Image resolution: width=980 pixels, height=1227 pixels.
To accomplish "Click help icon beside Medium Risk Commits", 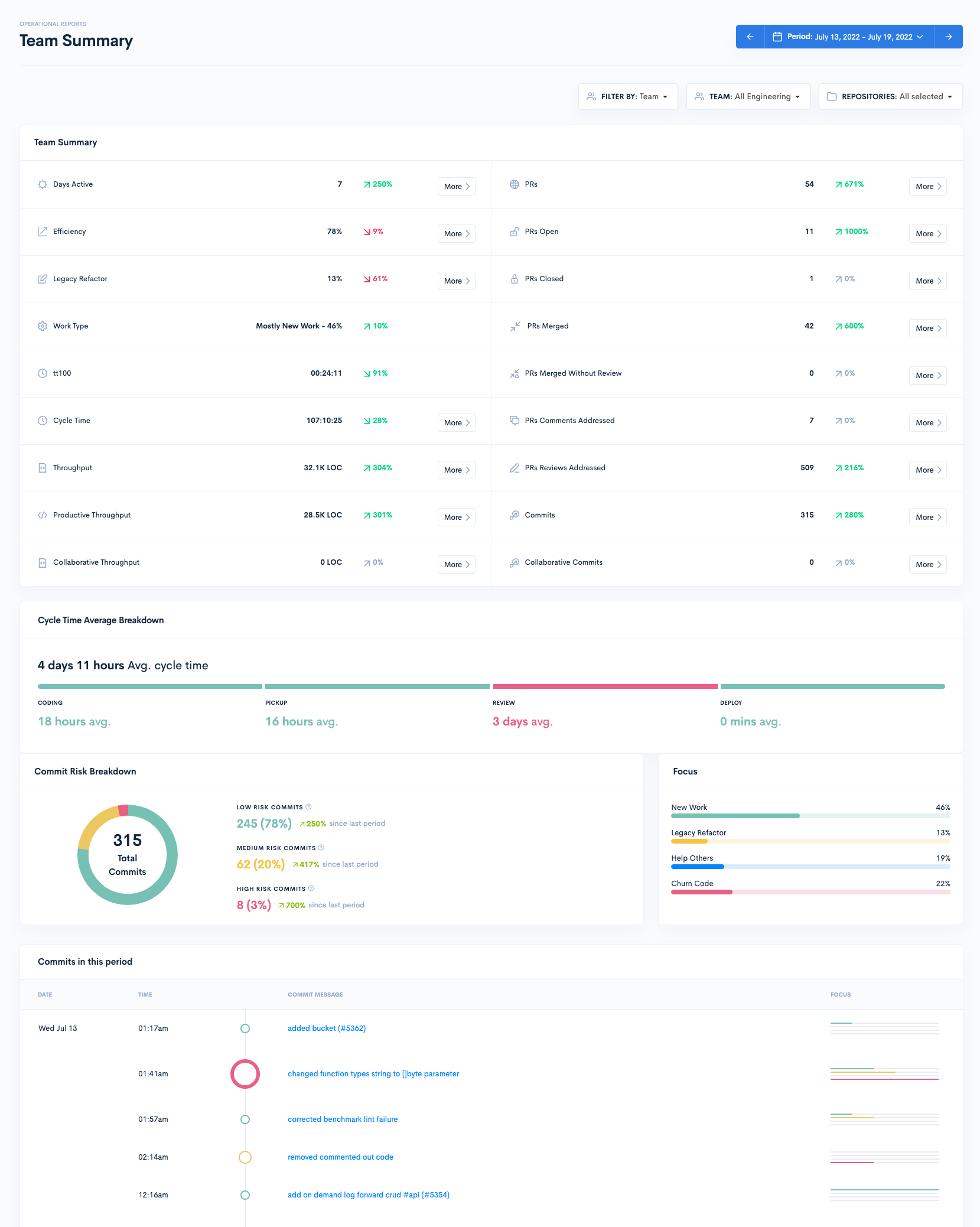I will click(x=321, y=848).
